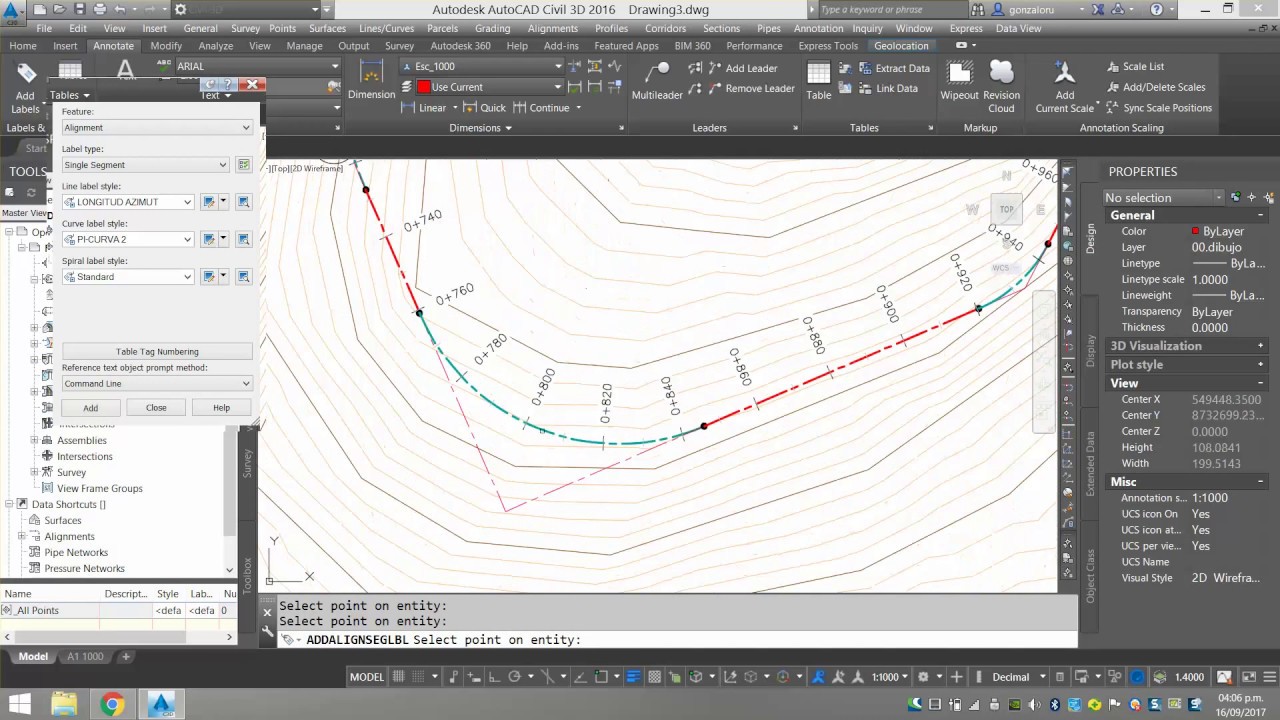This screenshot has height=720, width=1280.
Task: Open Label type dropdown showing Single Segment
Action: coord(146,165)
